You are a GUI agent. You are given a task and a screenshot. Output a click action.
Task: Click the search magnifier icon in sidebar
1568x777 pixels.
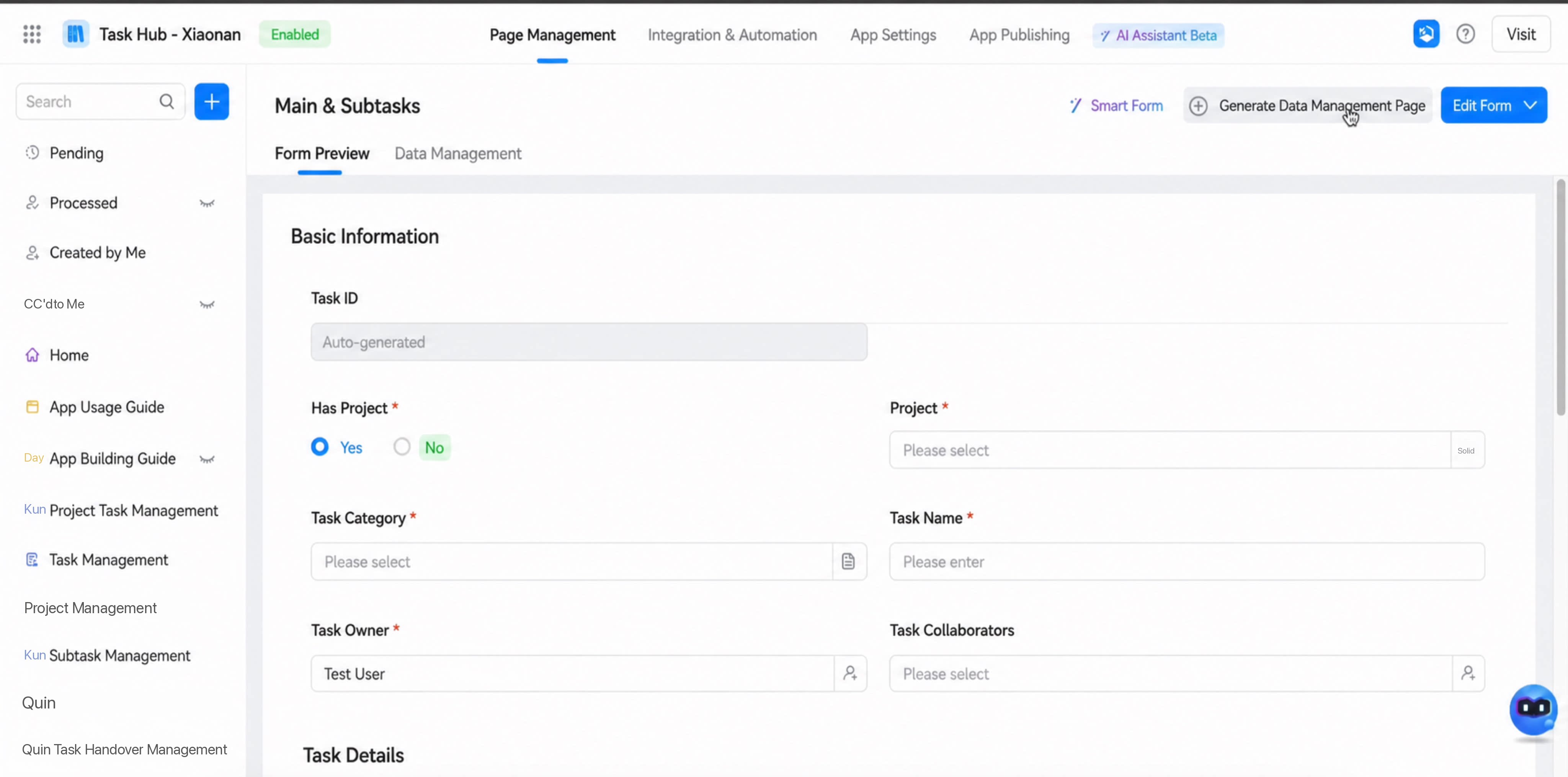tap(167, 101)
